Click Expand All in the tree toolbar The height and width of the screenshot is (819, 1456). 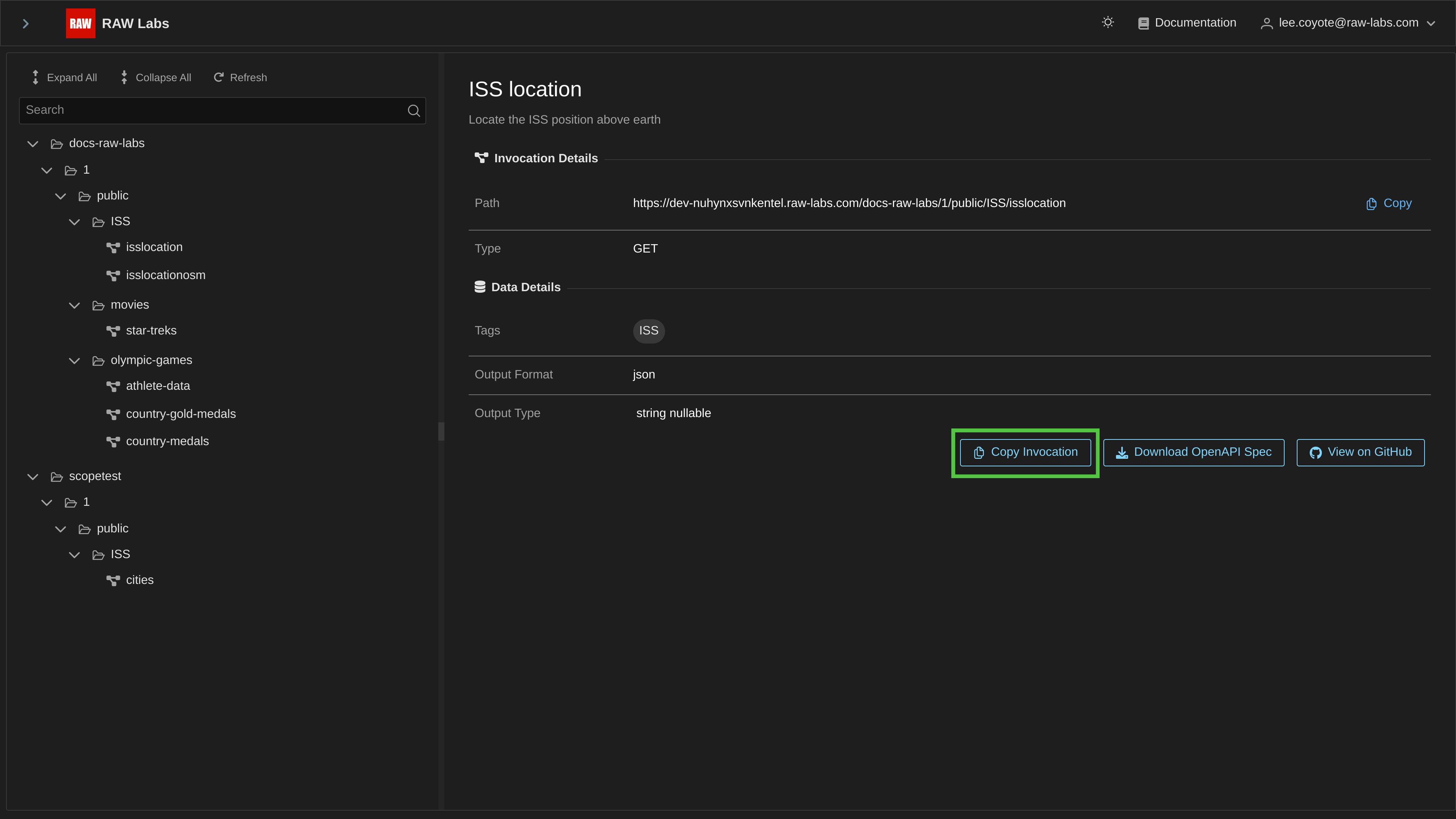(x=64, y=77)
